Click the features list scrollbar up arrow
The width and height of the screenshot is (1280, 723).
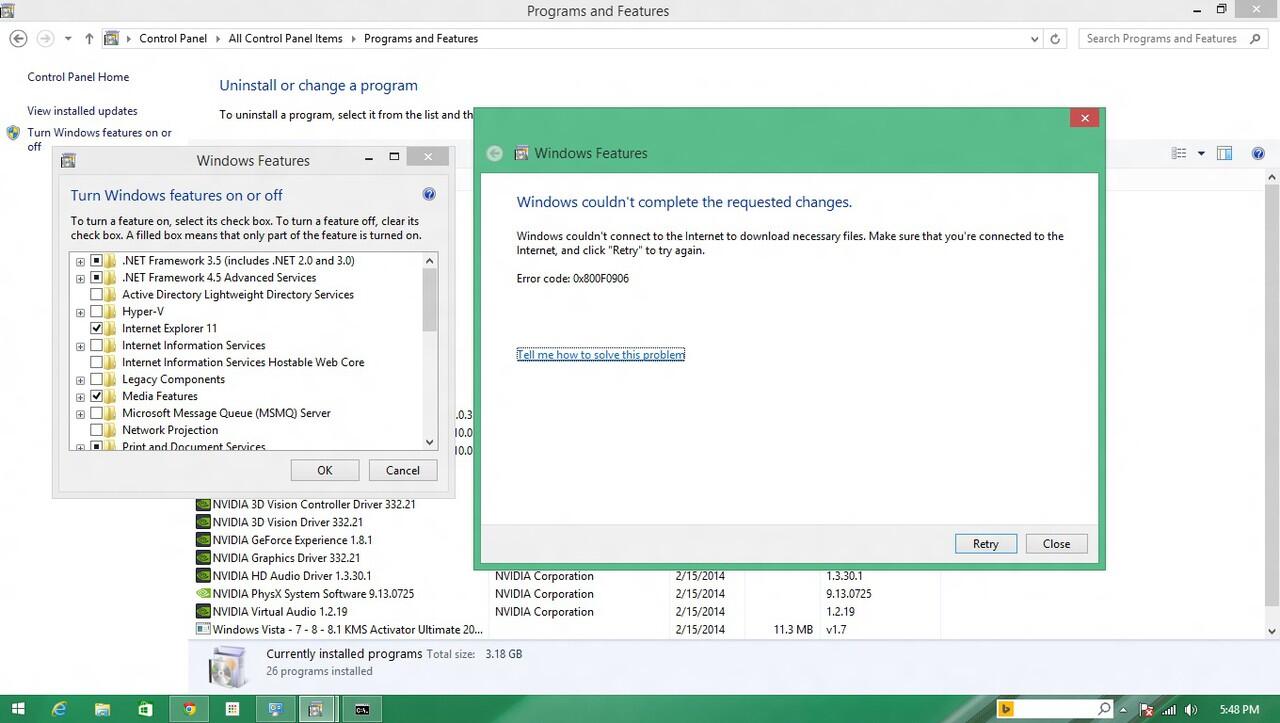pos(430,260)
